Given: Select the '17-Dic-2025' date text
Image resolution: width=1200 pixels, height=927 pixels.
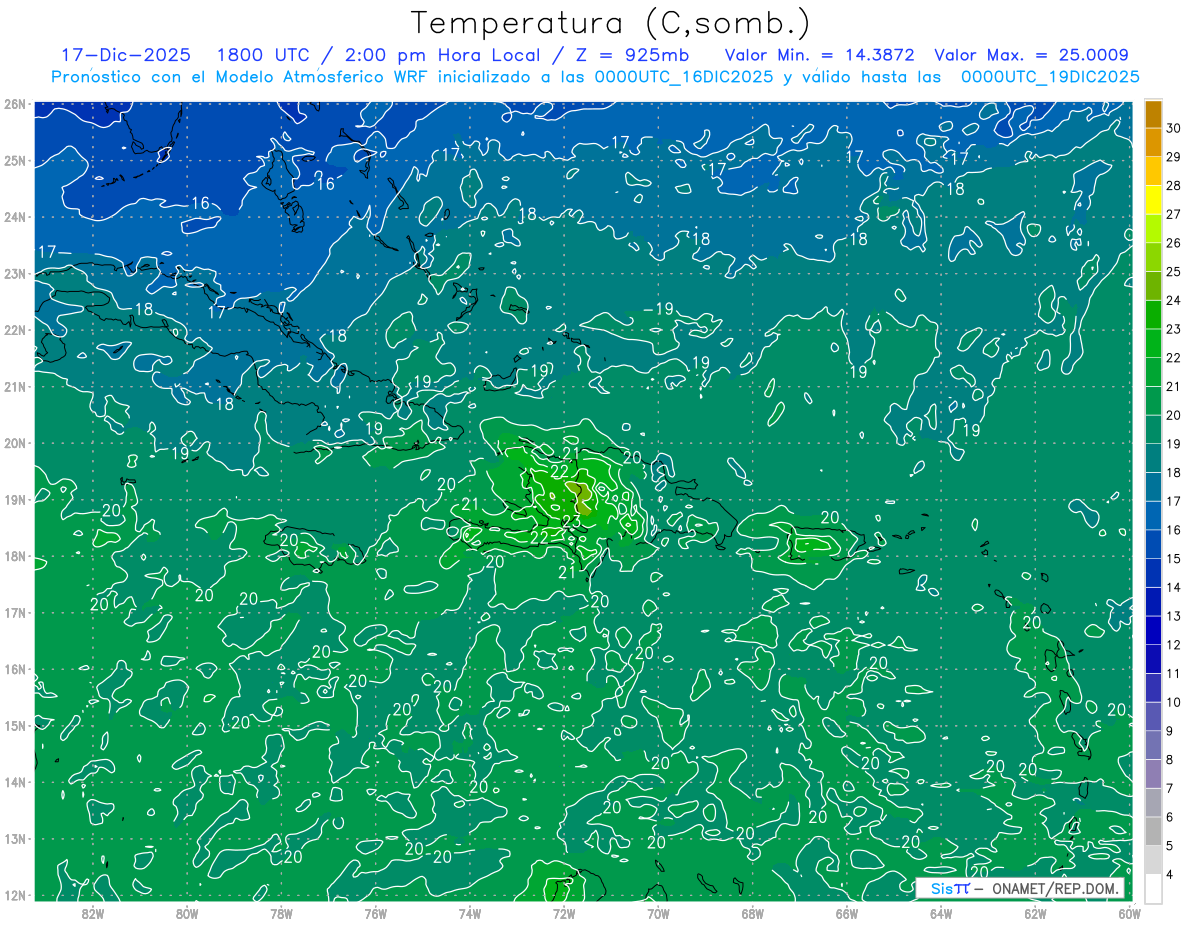Looking at the screenshot, I should pyautogui.click(x=126, y=56).
